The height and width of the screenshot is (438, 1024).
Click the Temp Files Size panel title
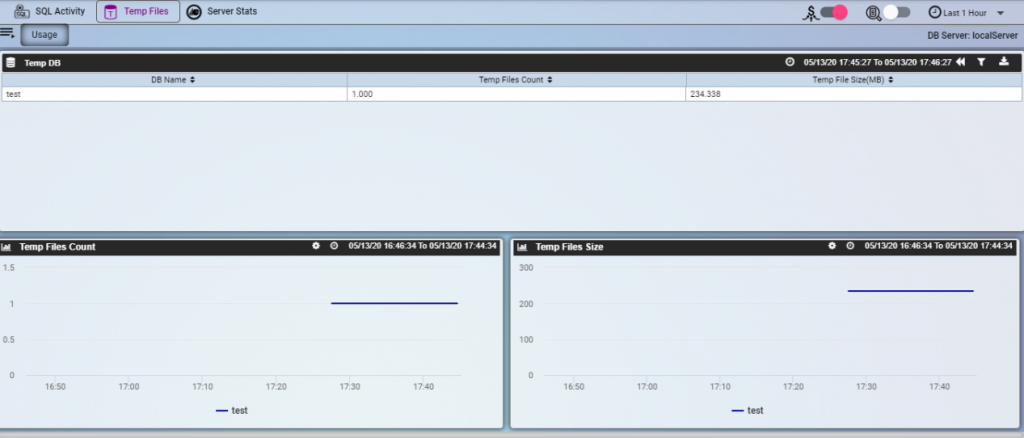click(x=569, y=247)
